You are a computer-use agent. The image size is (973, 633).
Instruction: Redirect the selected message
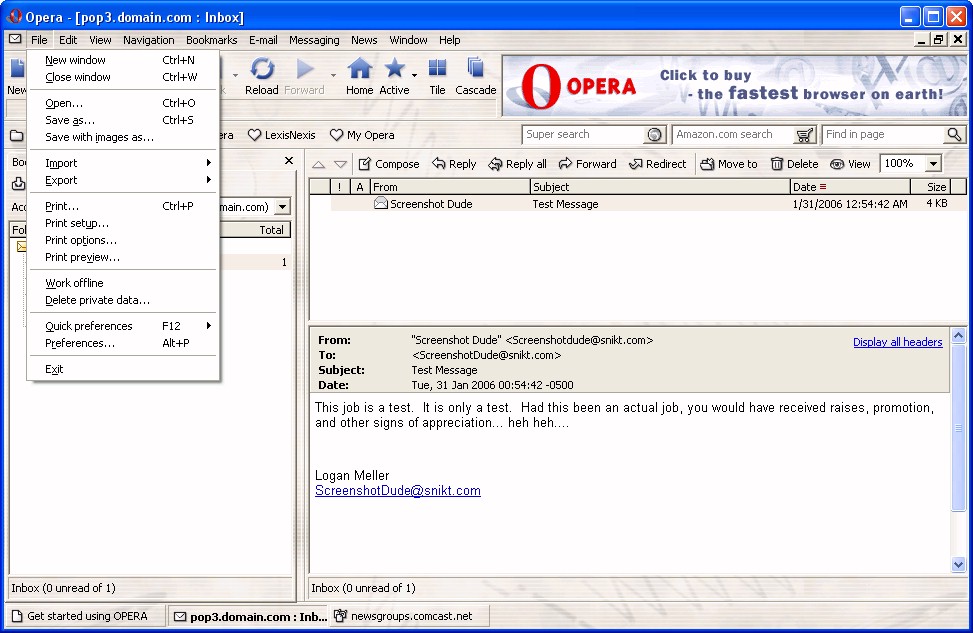point(658,164)
